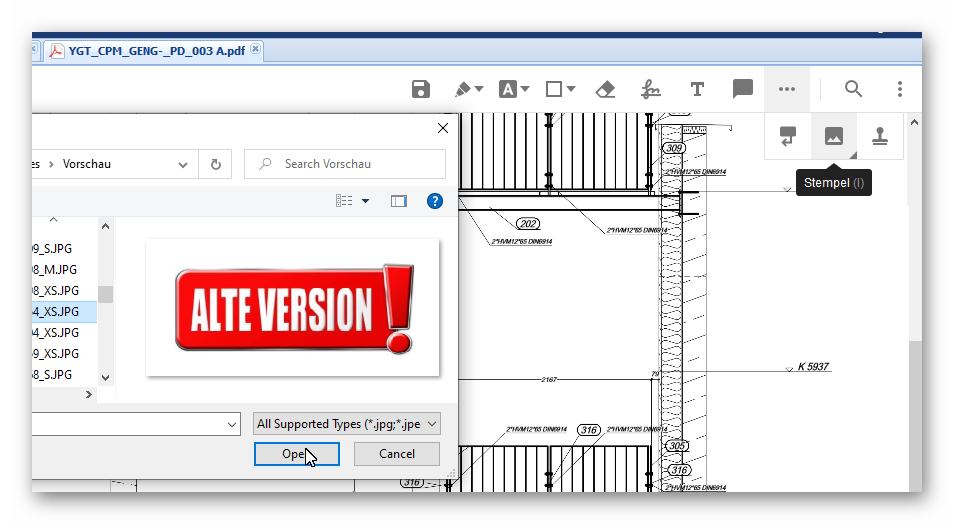Click the Open button
The height and width of the screenshot is (524, 954).
pos(296,453)
